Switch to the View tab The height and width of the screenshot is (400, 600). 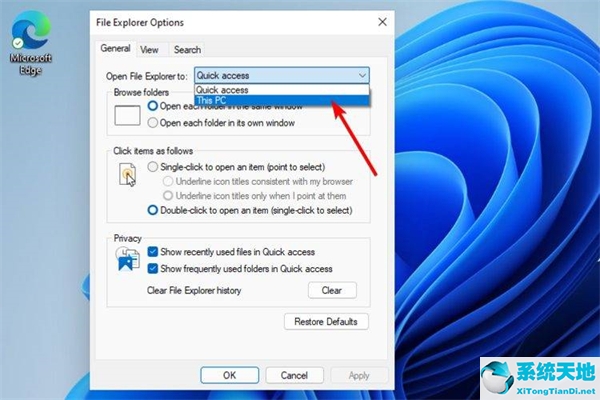tap(149, 50)
